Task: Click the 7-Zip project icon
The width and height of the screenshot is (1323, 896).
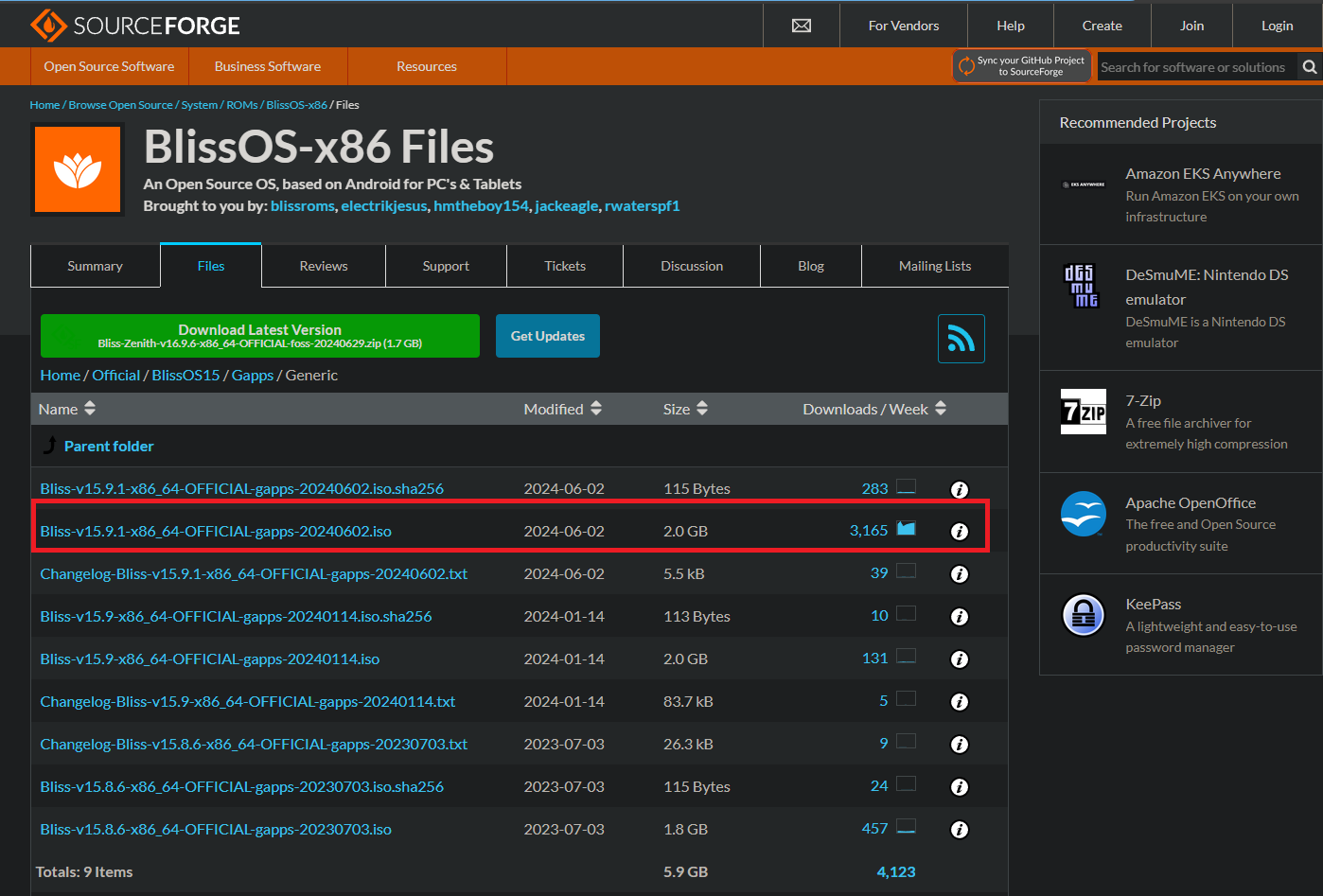Action: point(1083,412)
